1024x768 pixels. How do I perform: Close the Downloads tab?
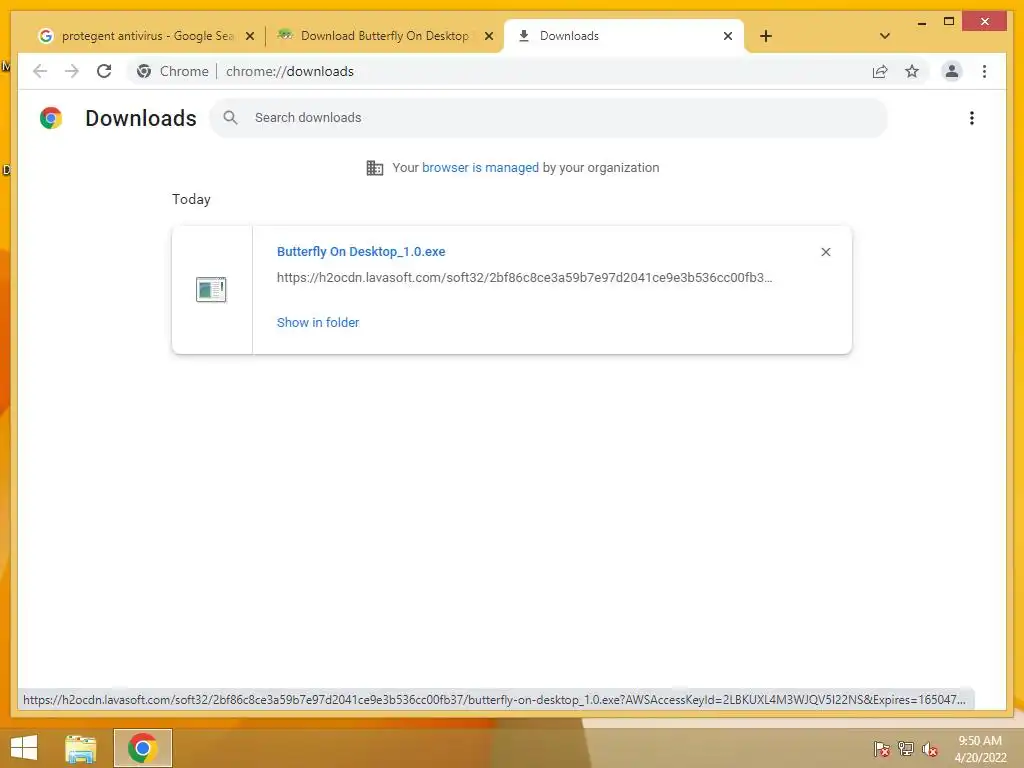click(728, 37)
